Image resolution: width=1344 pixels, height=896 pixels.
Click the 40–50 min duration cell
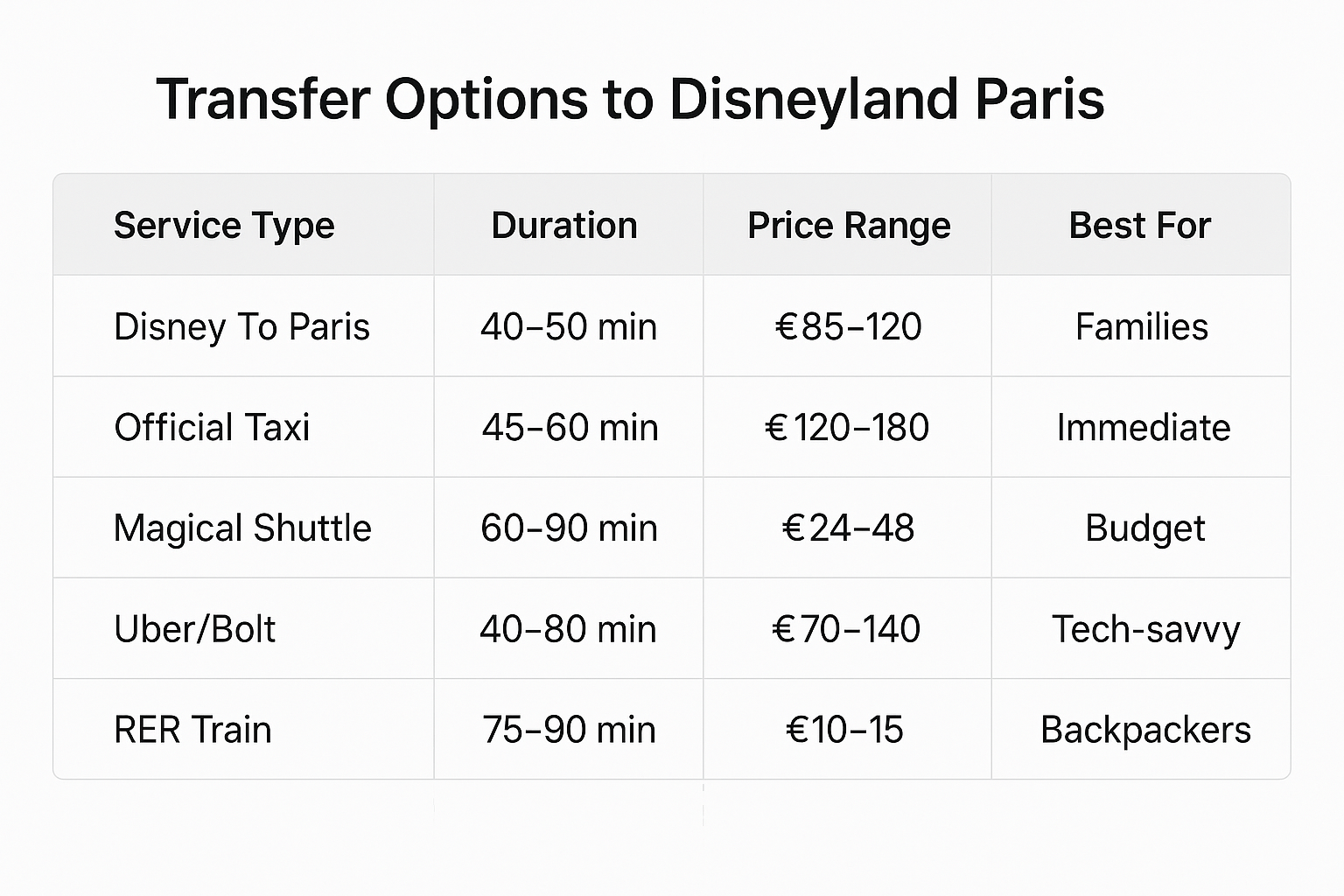[x=569, y=327]
